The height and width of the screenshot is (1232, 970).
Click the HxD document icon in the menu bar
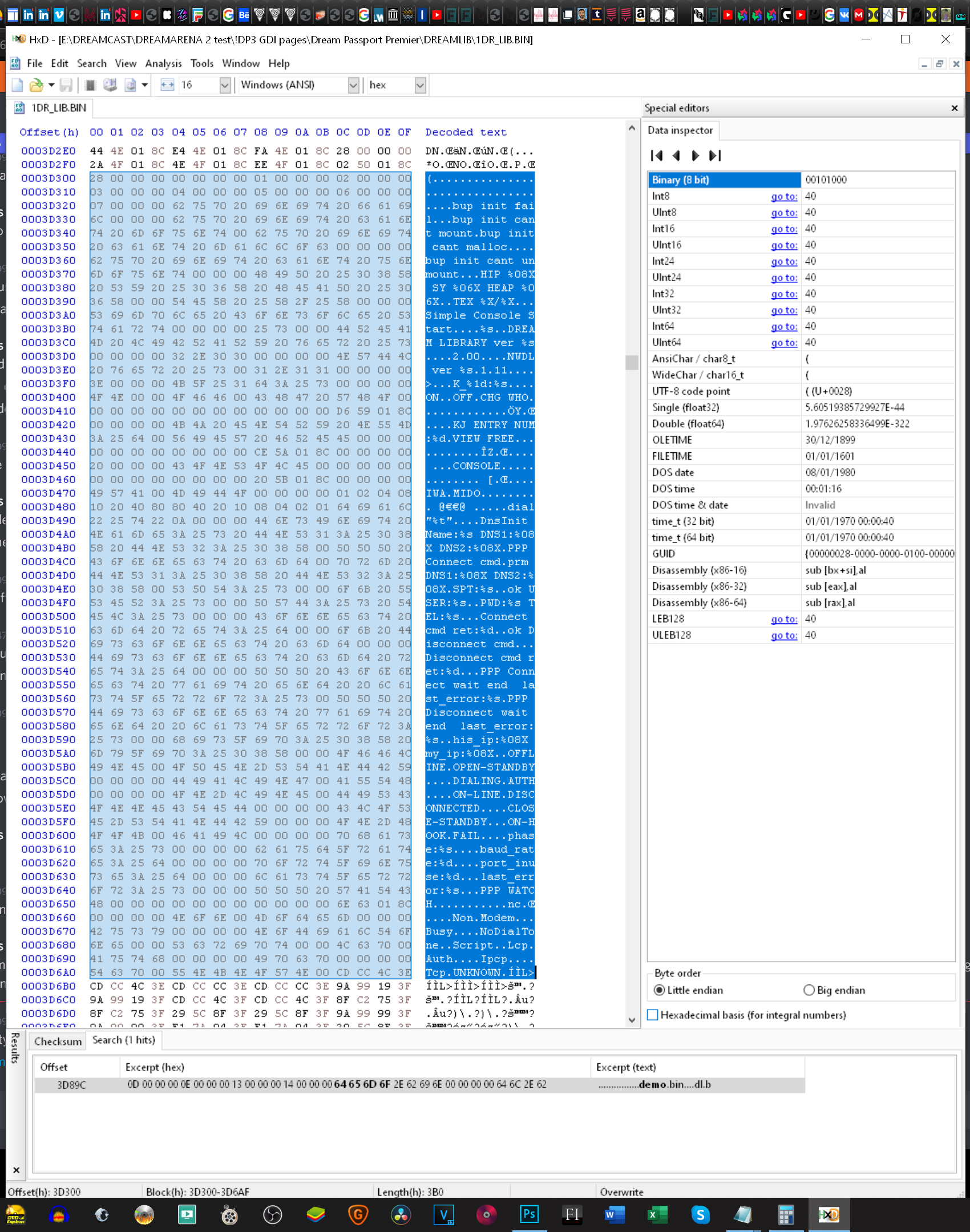pyautogui.click(x=15, y=63)
